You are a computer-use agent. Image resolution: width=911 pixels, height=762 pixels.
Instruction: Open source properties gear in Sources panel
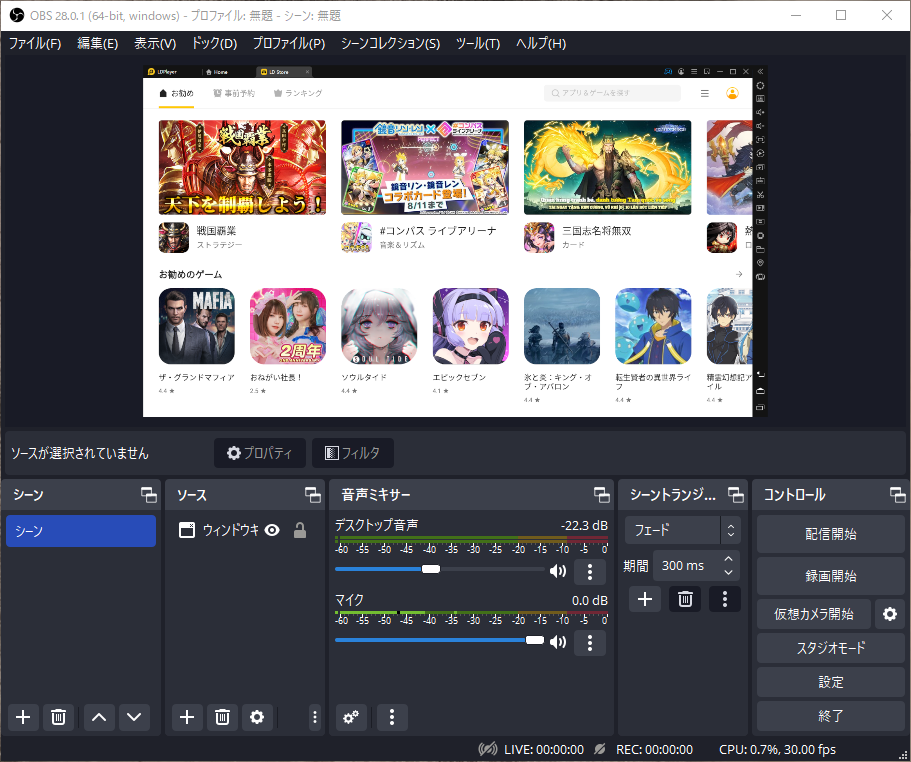click(x=257, y=716)
